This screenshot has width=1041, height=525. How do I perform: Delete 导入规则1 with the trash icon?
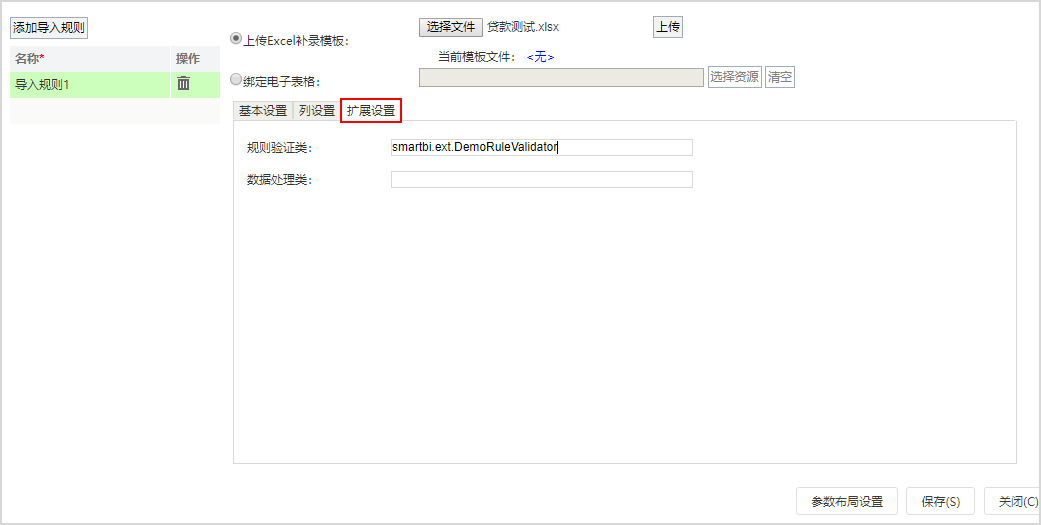(184, 84)
